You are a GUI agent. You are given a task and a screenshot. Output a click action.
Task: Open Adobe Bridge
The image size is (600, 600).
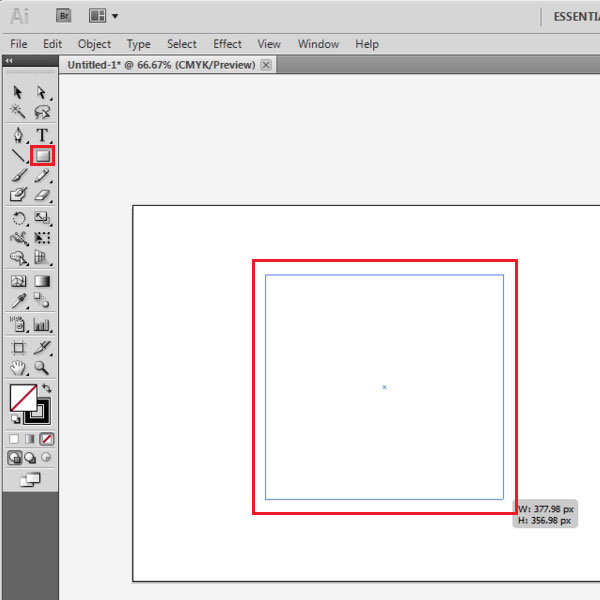coord(64,16)
